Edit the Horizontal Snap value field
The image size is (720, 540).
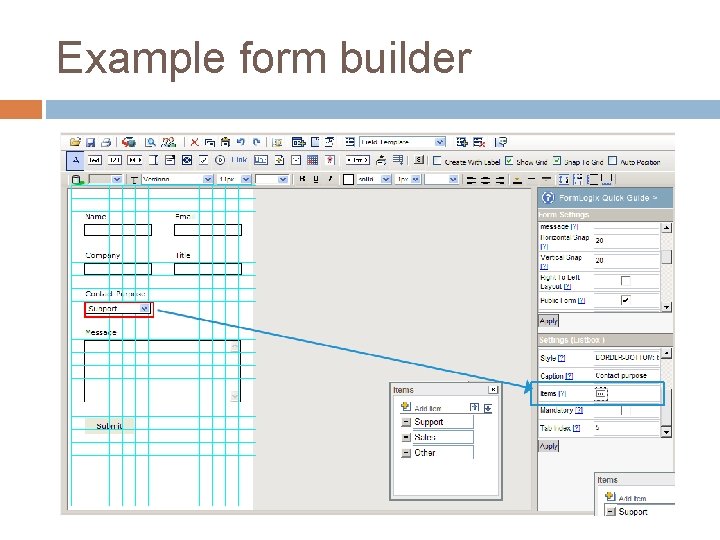pos(626,240)
